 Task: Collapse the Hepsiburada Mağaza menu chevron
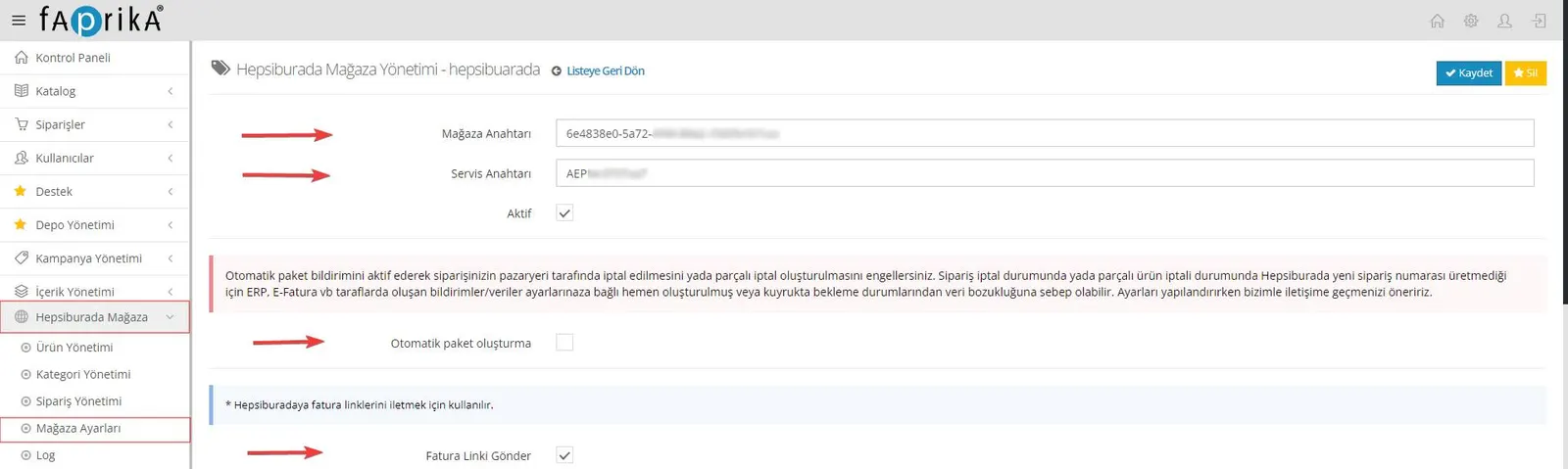171,317
